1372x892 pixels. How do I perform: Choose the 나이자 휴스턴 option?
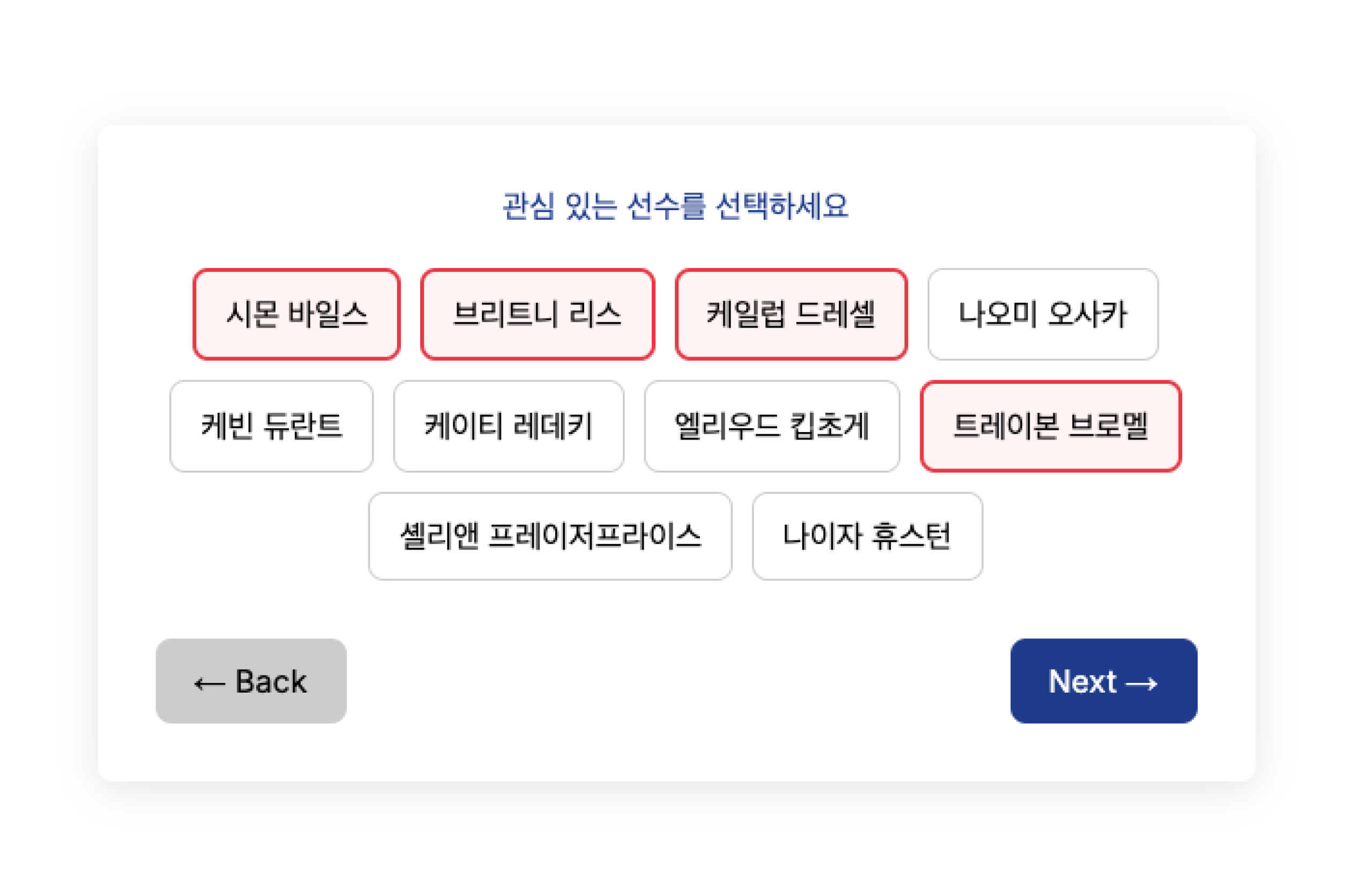click(867, 536)
